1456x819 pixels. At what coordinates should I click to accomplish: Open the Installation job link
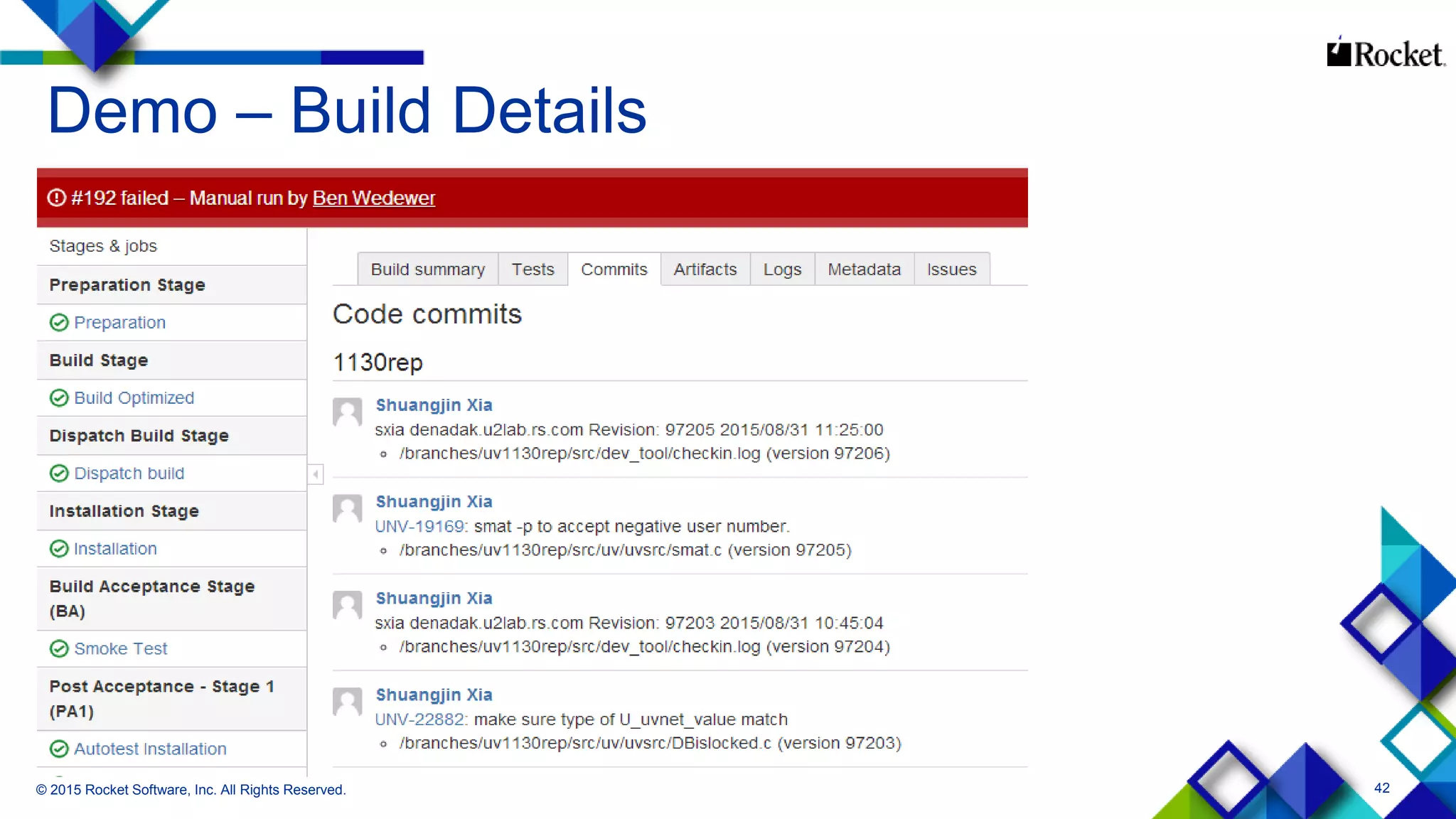pyautogui.click(x=115, y=549)
